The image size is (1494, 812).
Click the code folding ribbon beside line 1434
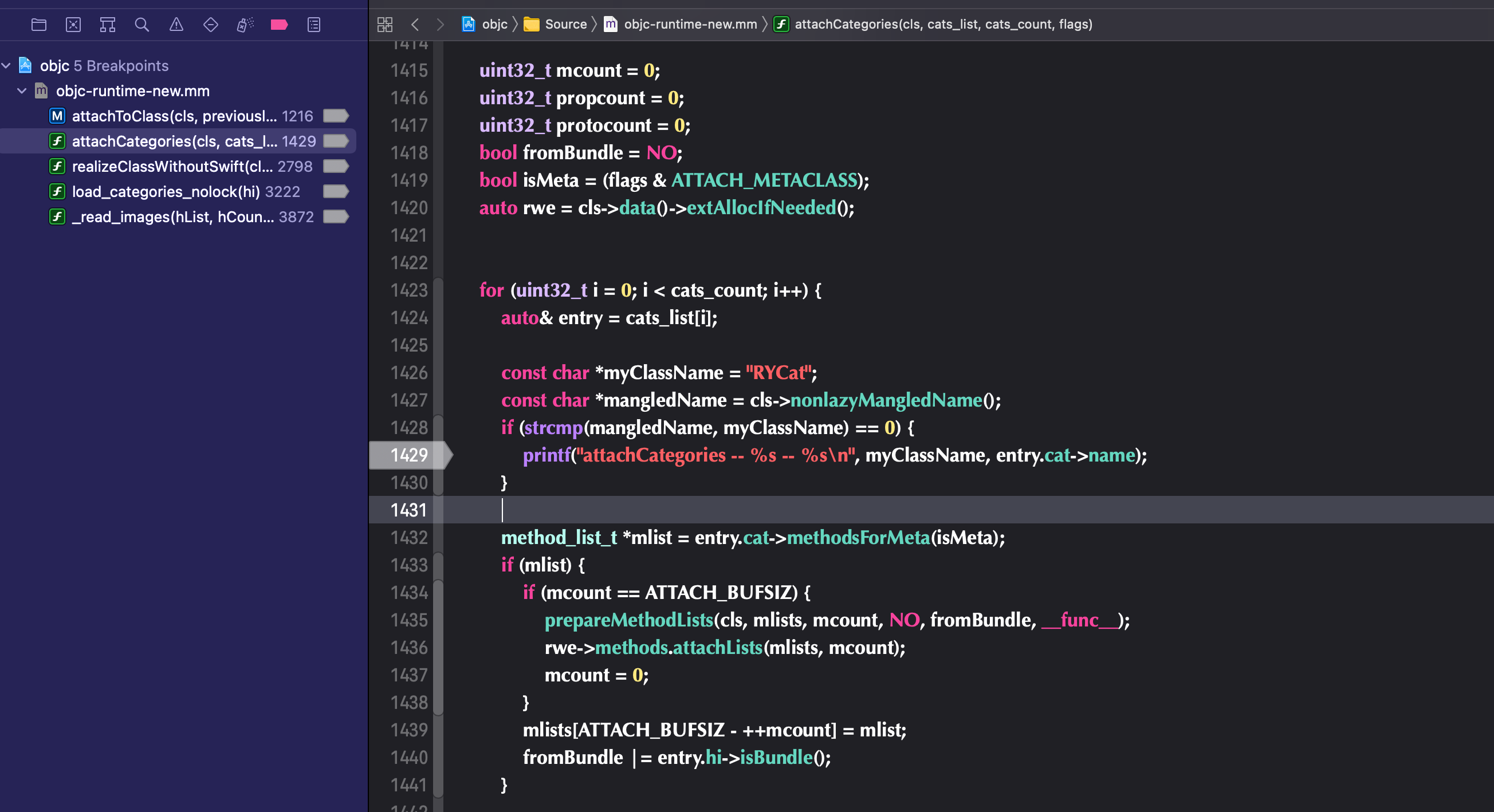coord(438,592)
